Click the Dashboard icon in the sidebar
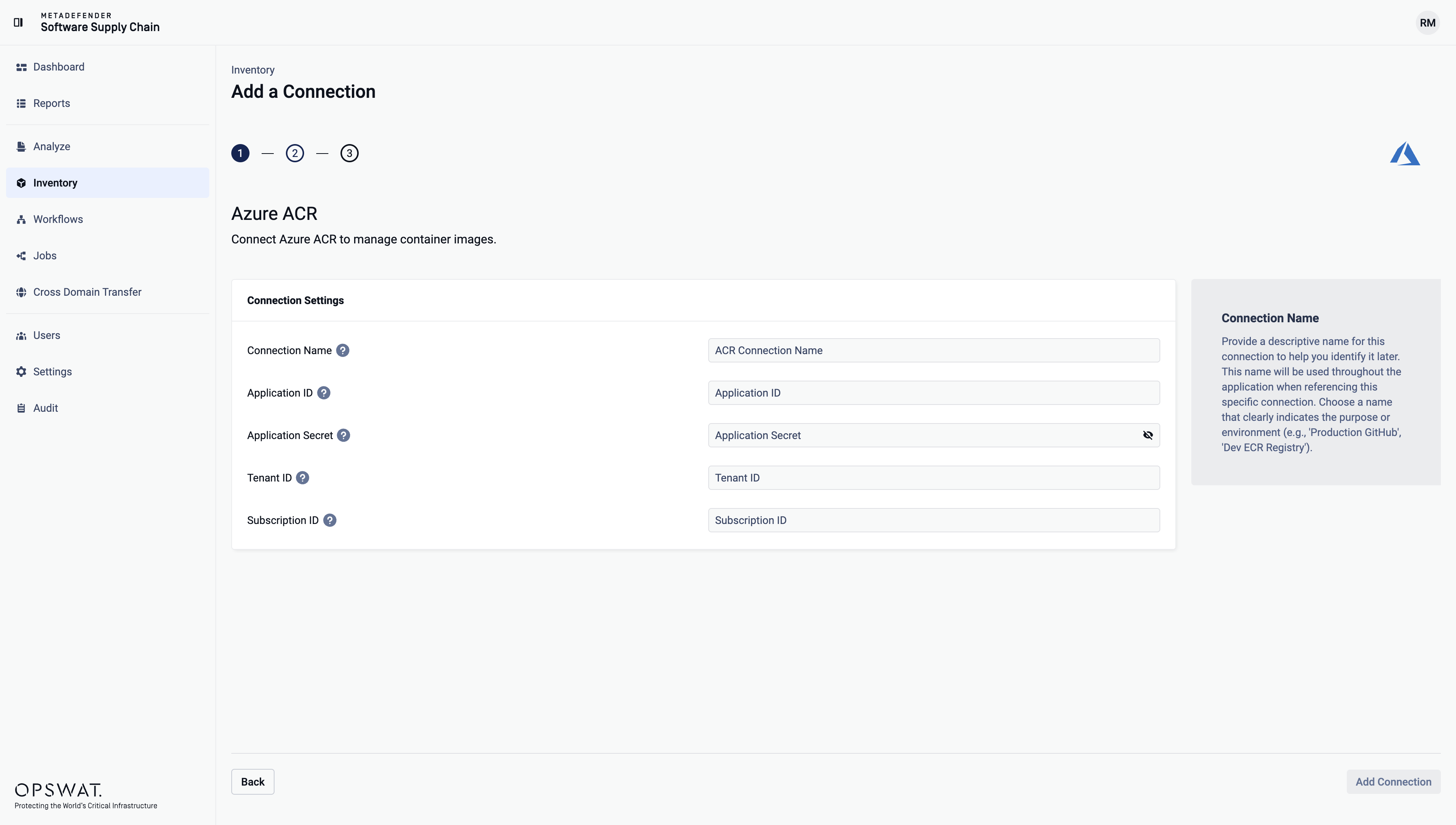Screen dimensions: 1456x825 22,67
